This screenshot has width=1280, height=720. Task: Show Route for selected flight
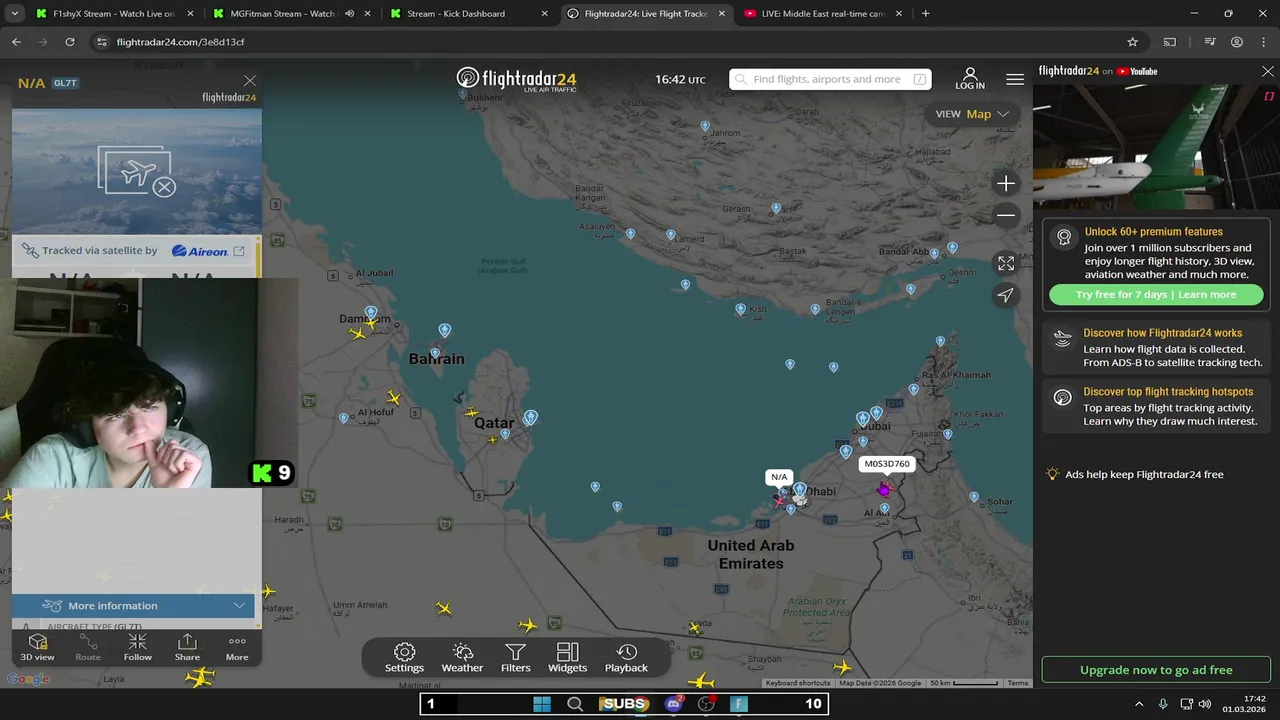[x=88, y=647]
